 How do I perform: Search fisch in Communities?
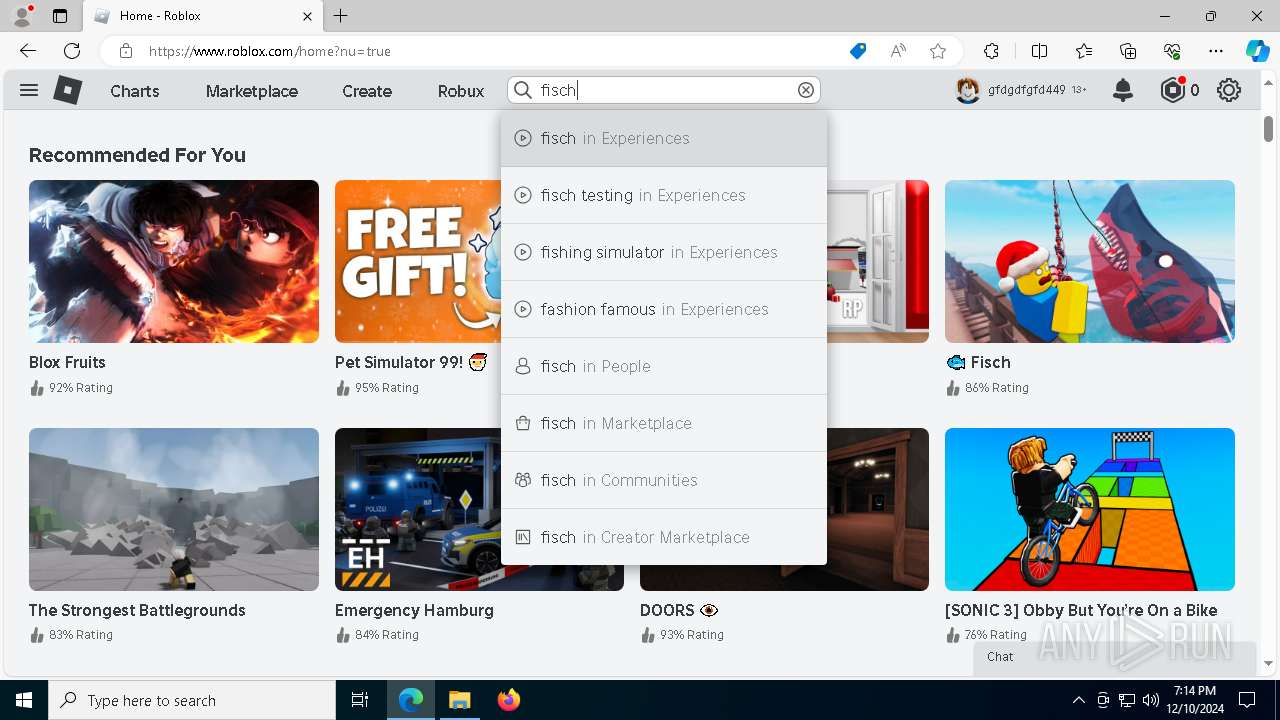point(664,480)
